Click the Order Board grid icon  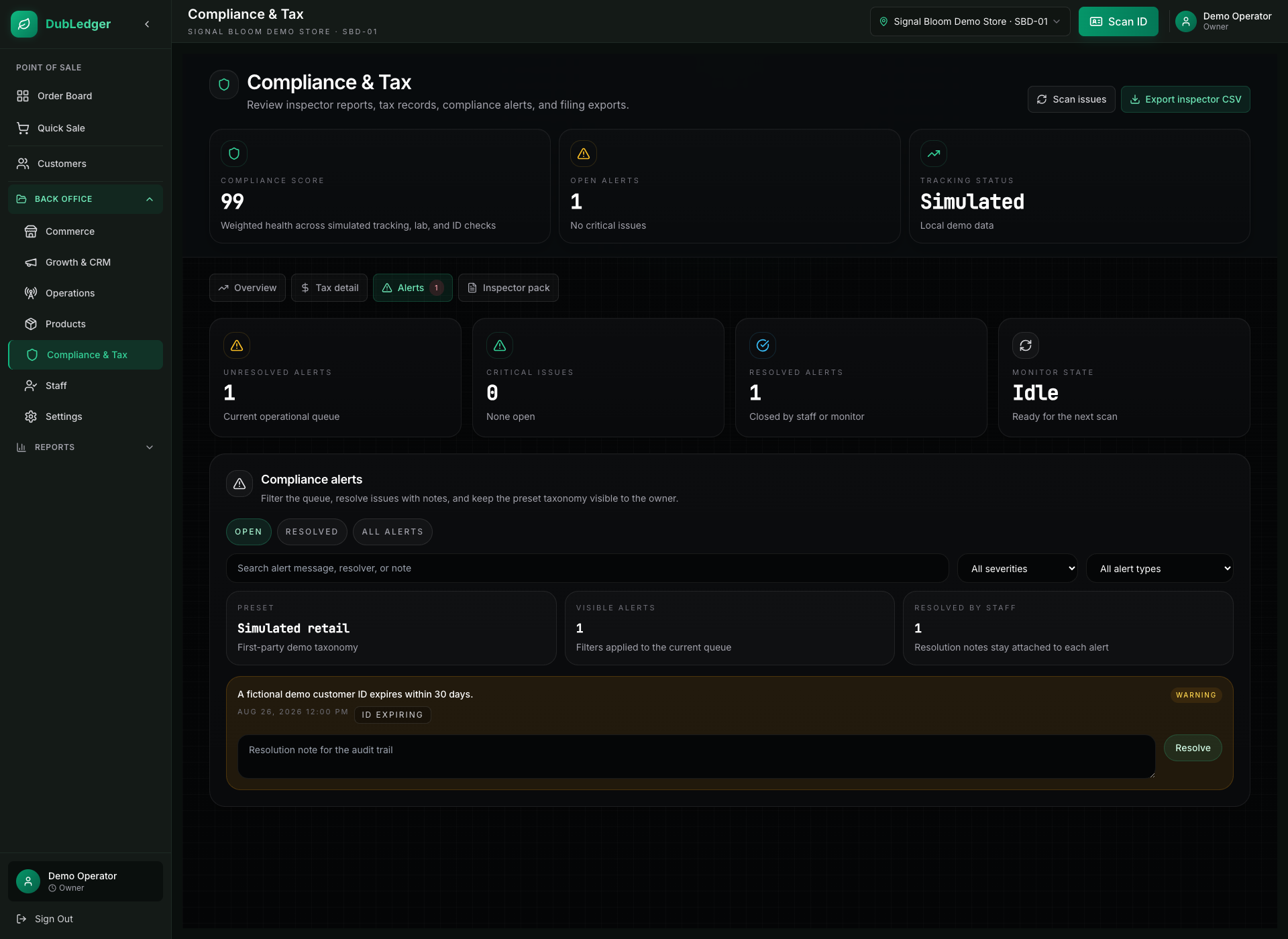[23, 96]
